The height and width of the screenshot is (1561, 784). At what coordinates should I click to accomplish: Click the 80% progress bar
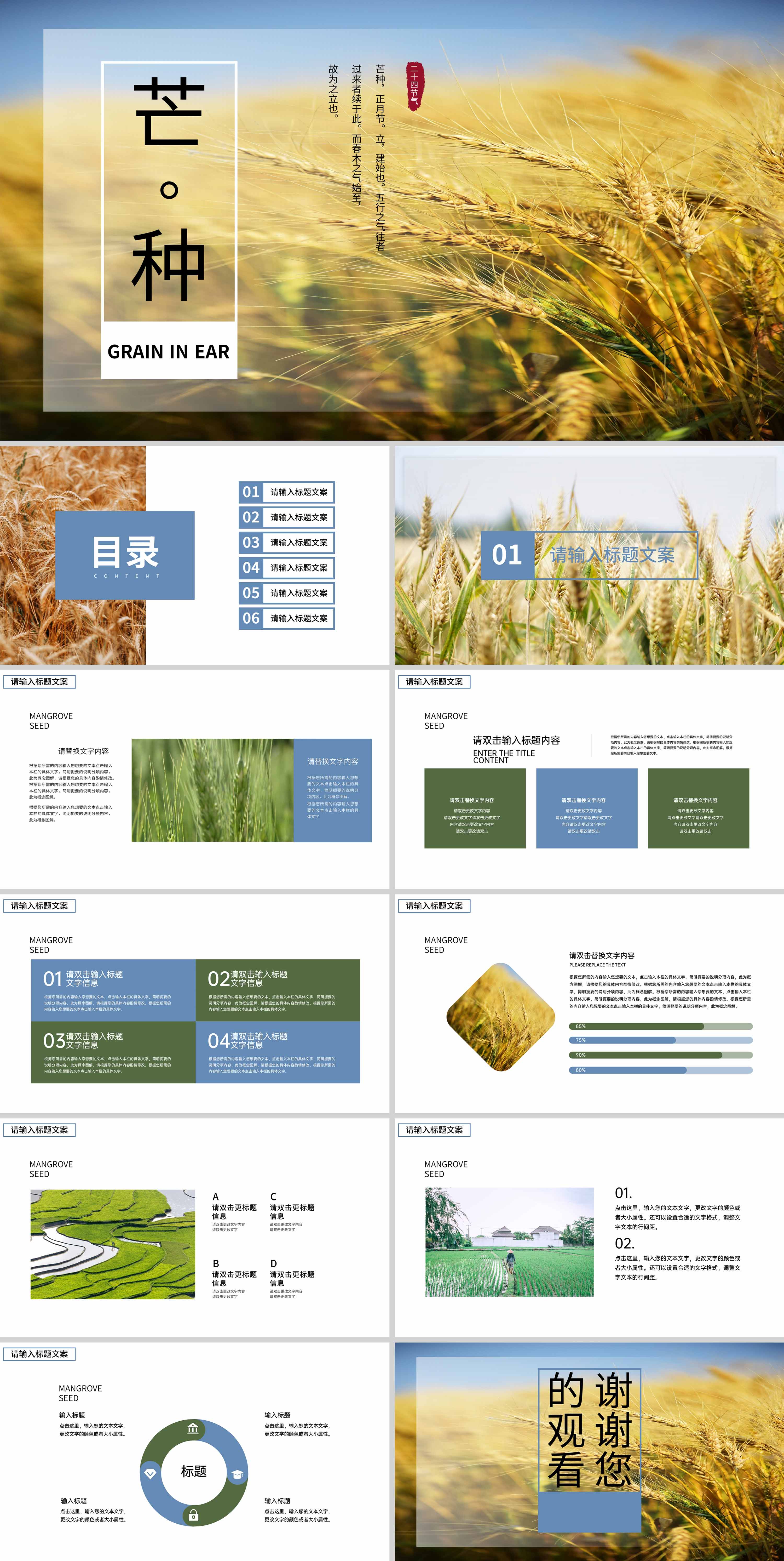tap(660, 1070)
